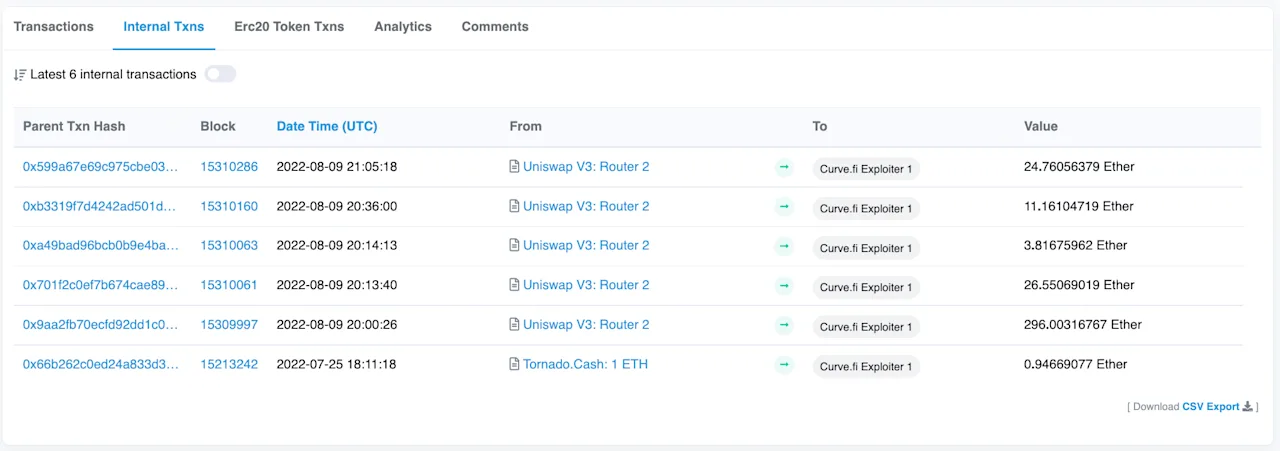The image size is (1280, 451).
Task: Select the value 3.81675962 Ether
Action: click(1076, 245)
